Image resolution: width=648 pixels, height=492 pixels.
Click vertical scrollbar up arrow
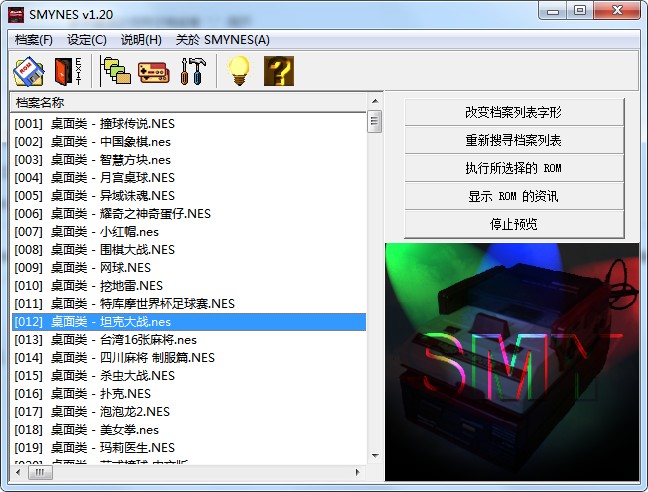coord(375,101)
